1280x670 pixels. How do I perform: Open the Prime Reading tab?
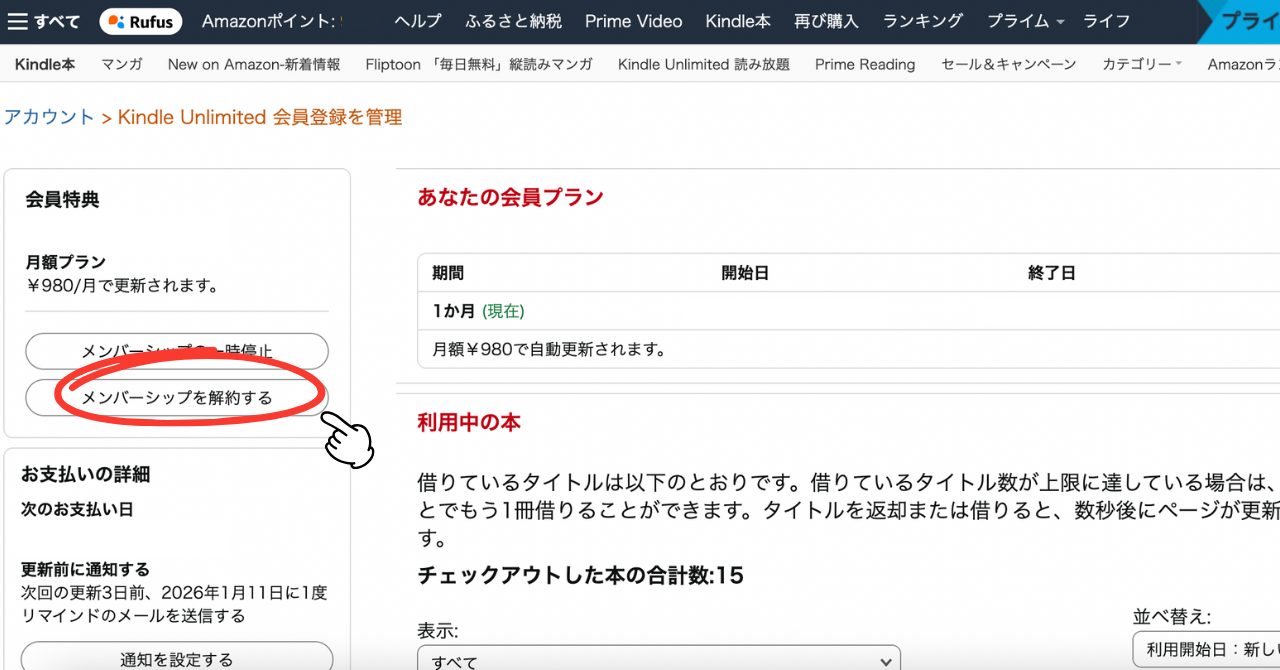pyautogui.click(x=864, y=64)
